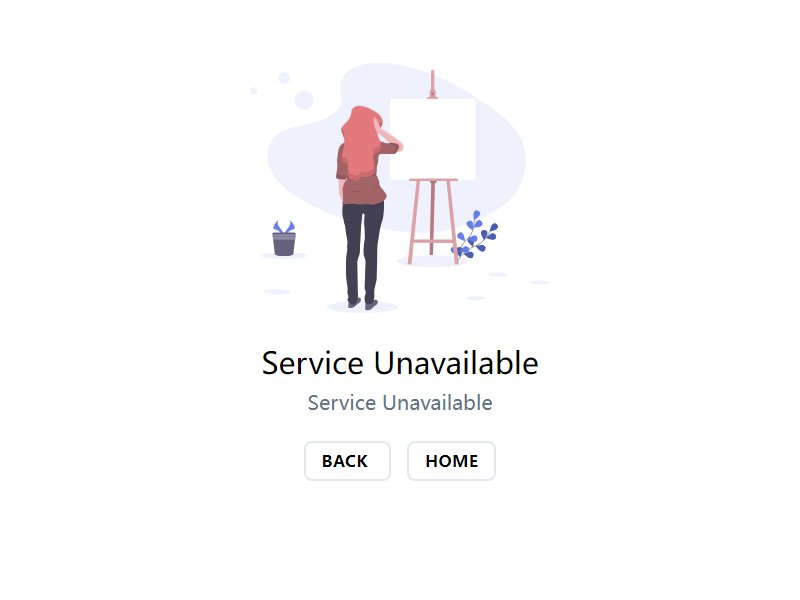The image size is (800, 600).
Task: Click the blank white canvas on easel
Action: (433, 139)
